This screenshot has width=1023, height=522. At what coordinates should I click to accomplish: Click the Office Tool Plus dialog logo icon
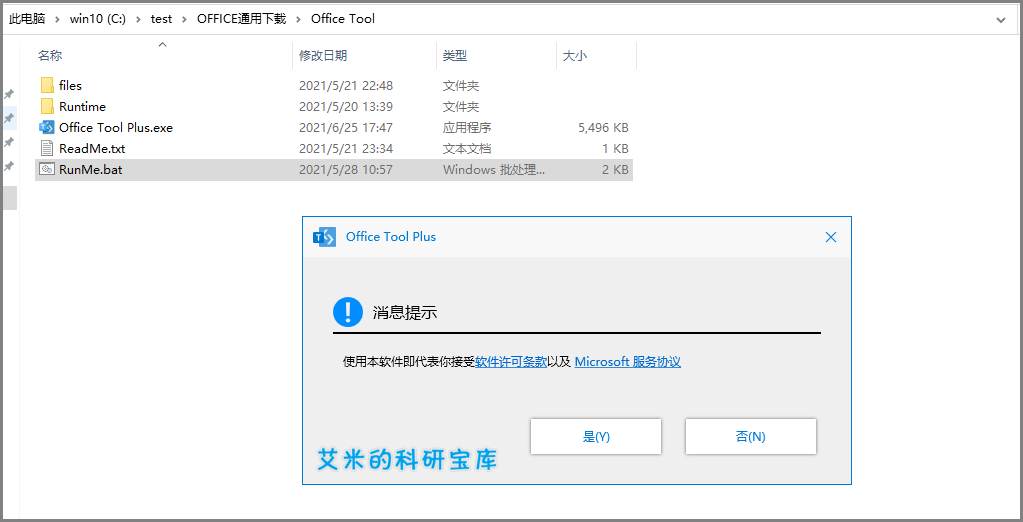coord(324,237)
